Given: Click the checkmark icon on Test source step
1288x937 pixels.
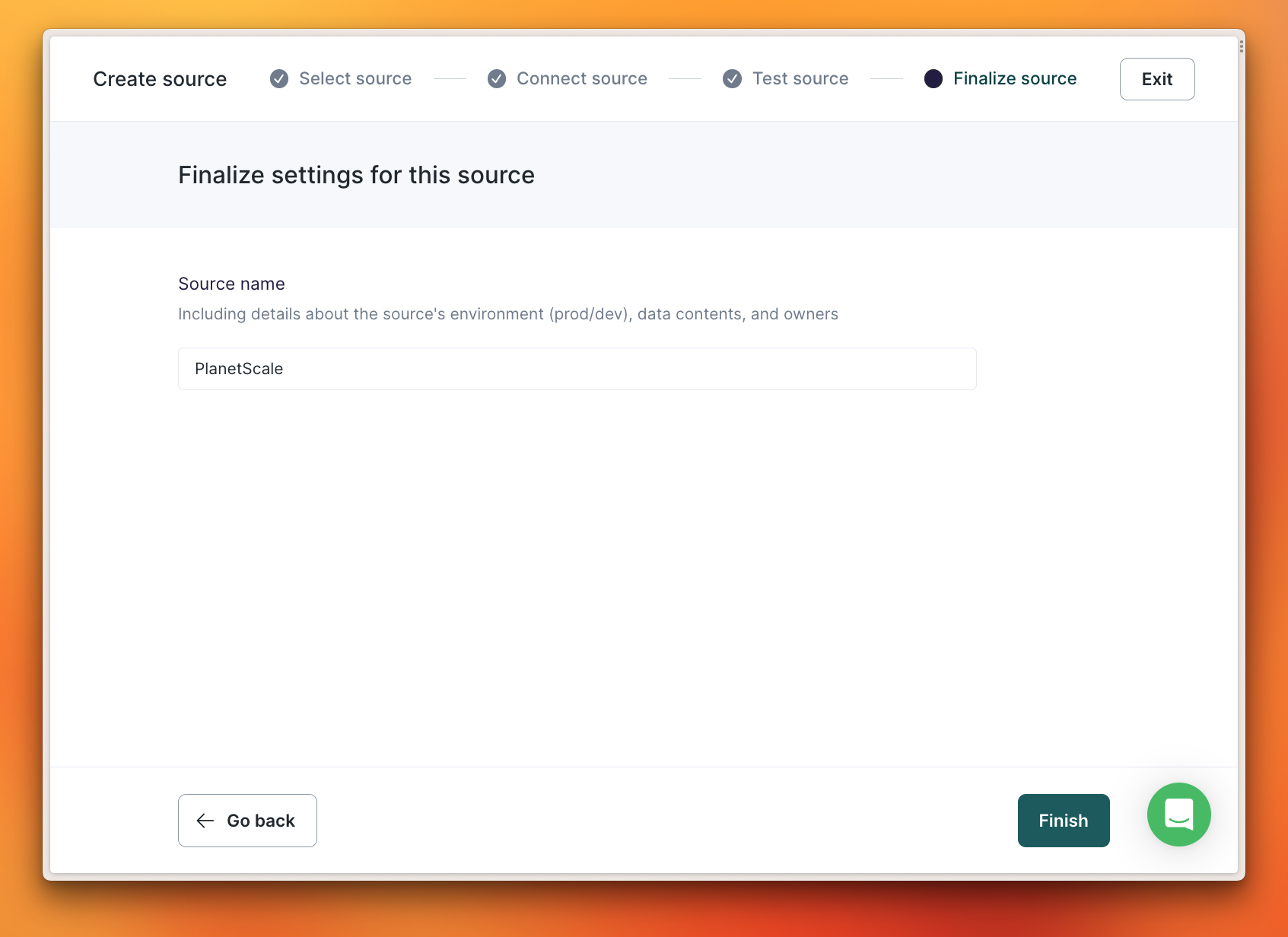Looking at the screenshot, I should pos(732,78).
